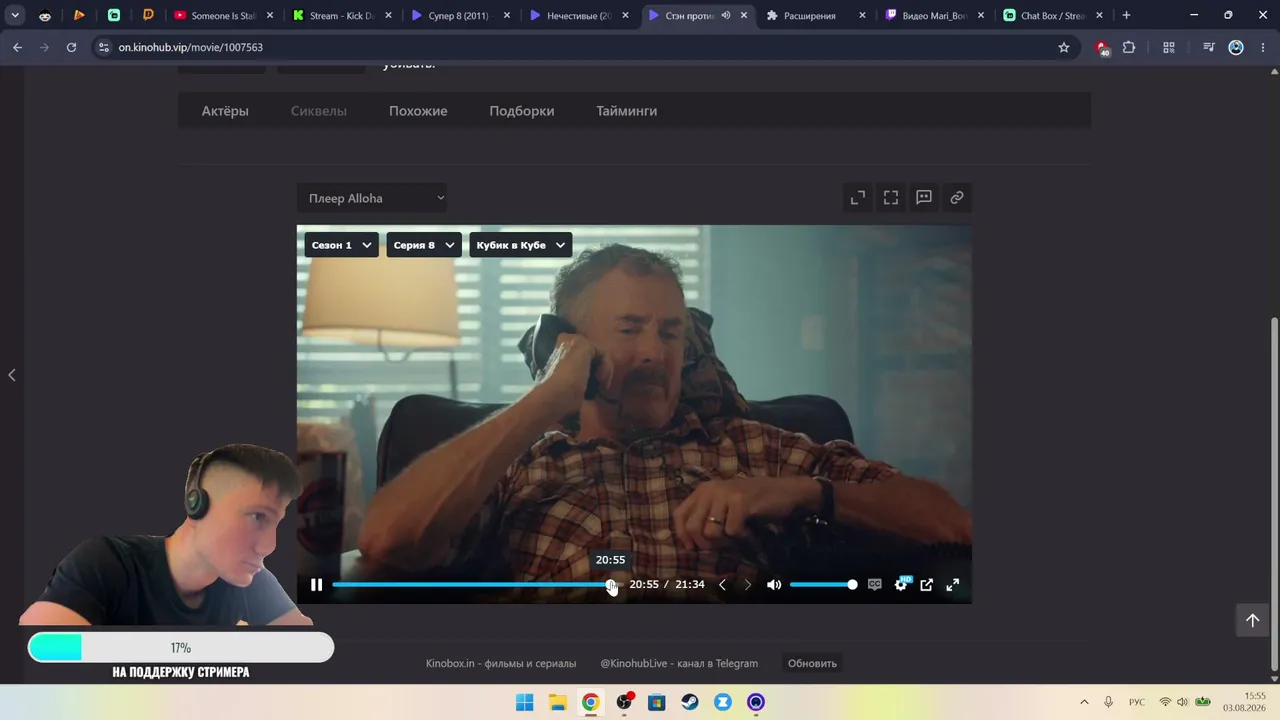The width and height of the screenshot is (1280, 720).
Task: Open the Сезон 1 season dropdown
Action: point(341,245)
